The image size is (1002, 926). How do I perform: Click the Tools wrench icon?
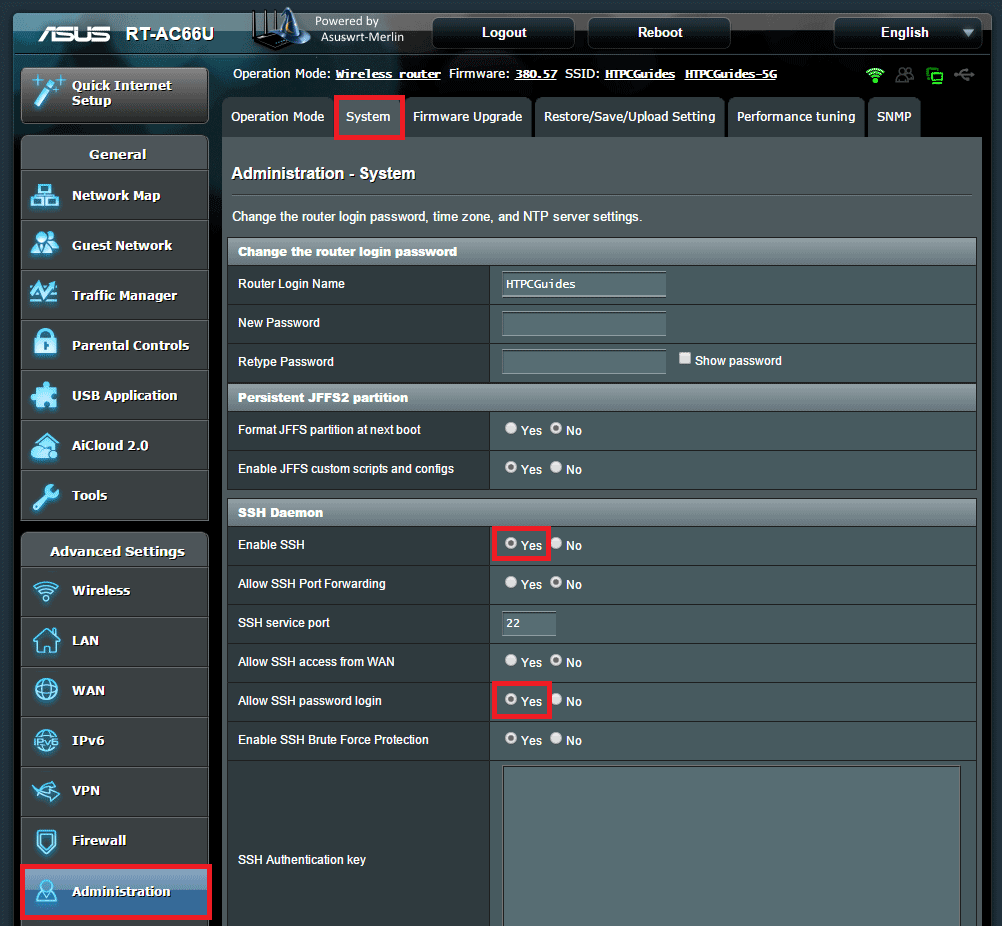click(45, 495)
